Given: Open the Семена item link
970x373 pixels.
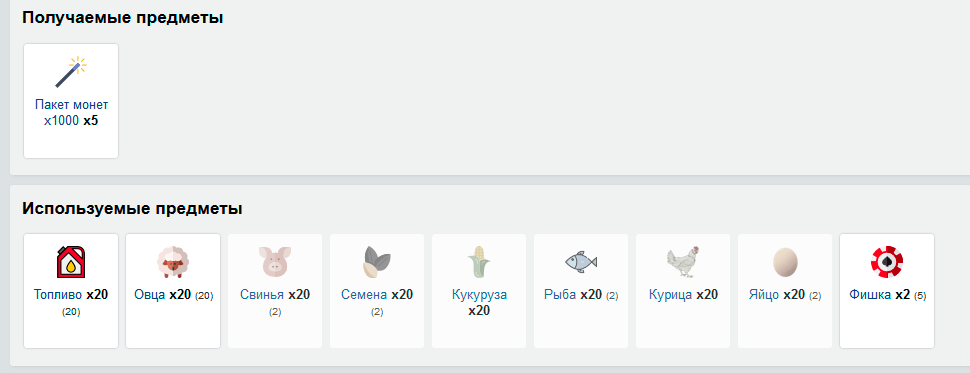Looking at the screenshot, I should (x=364, y=294).
